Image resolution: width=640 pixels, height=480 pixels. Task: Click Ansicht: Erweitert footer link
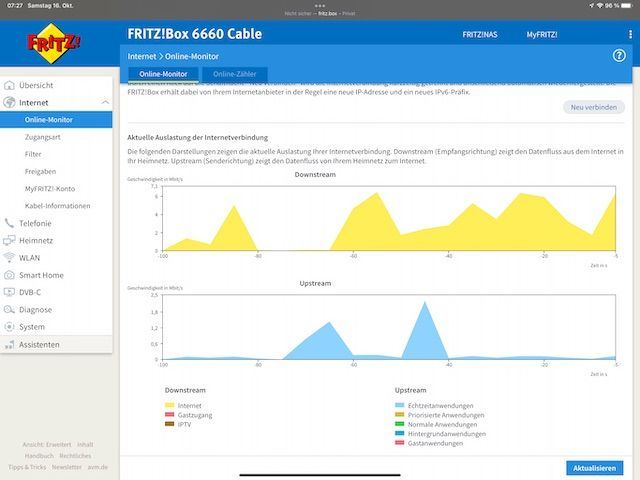pyautogui.click(x=47, y=444)
